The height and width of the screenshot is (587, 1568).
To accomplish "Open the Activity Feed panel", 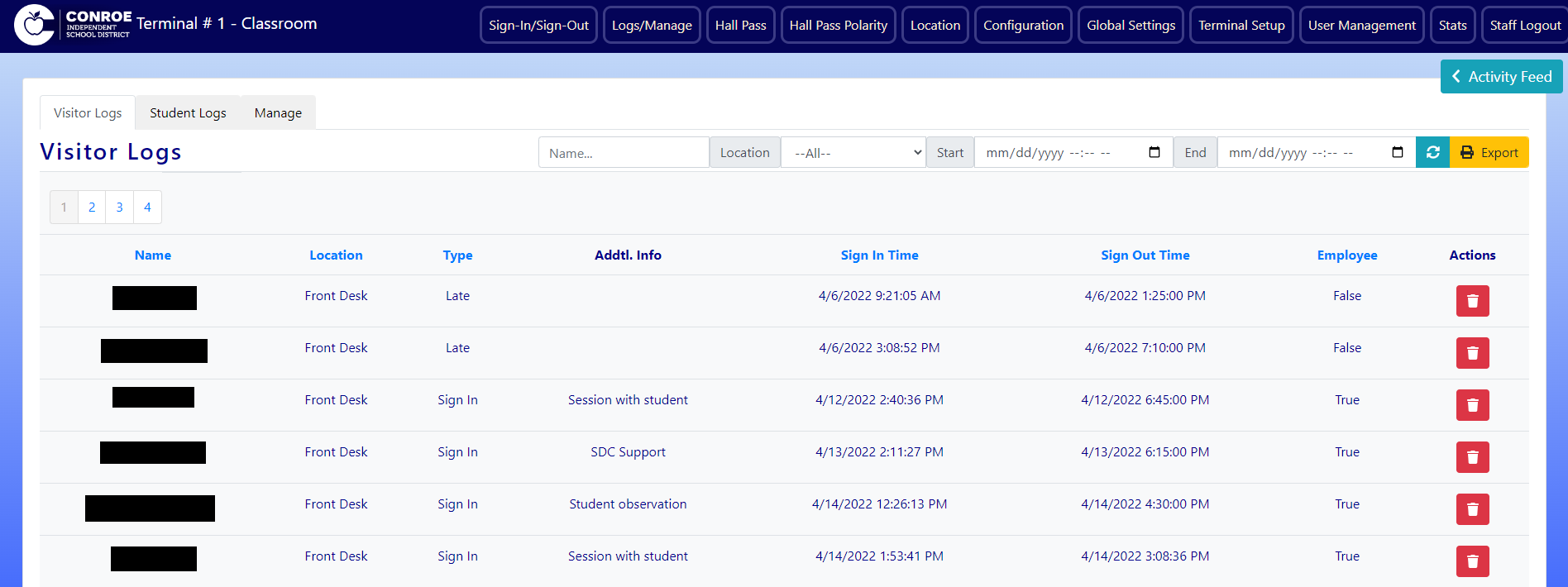I will 1501,77.
